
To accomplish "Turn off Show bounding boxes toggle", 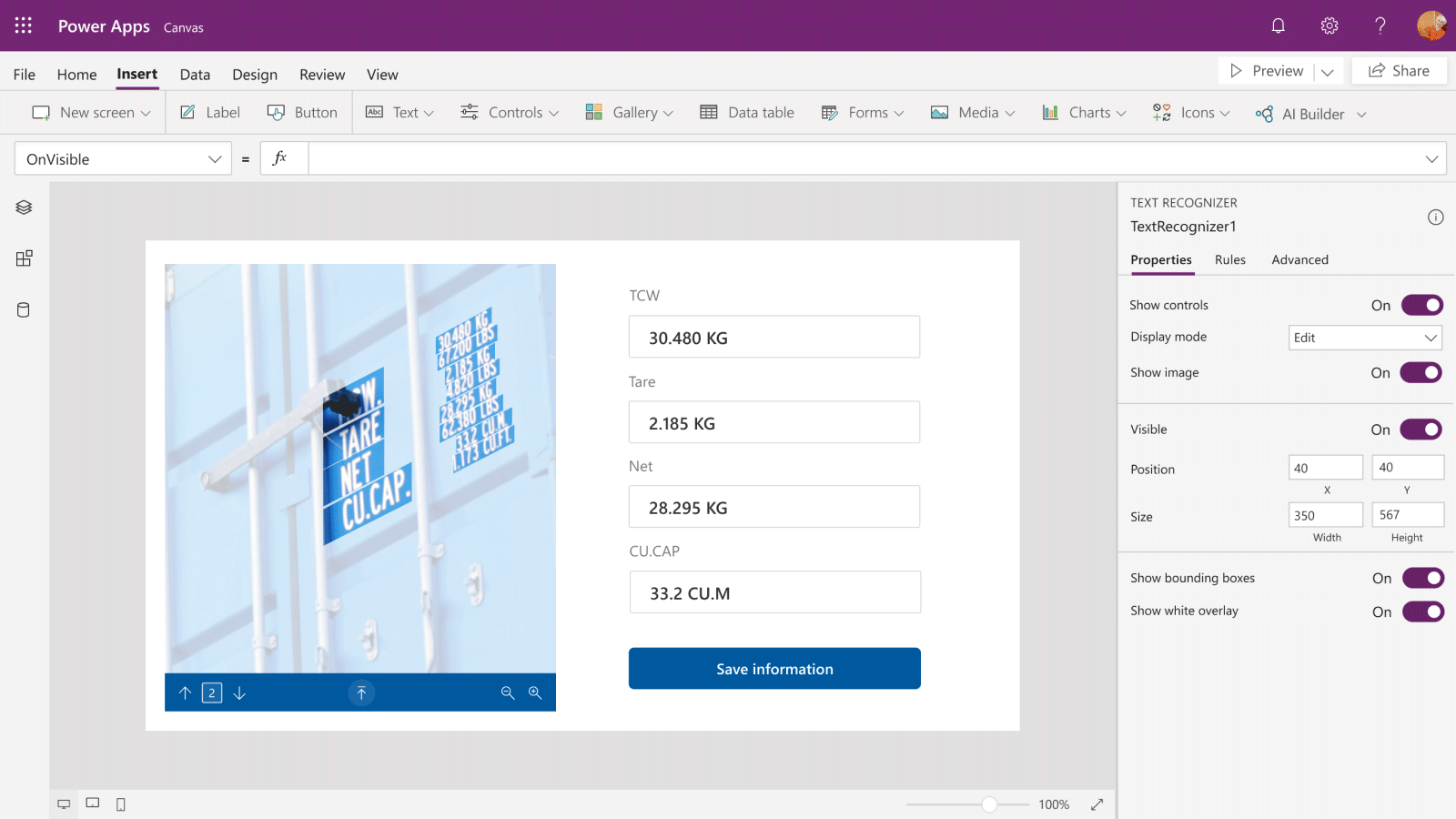I will coord(1422,578).
